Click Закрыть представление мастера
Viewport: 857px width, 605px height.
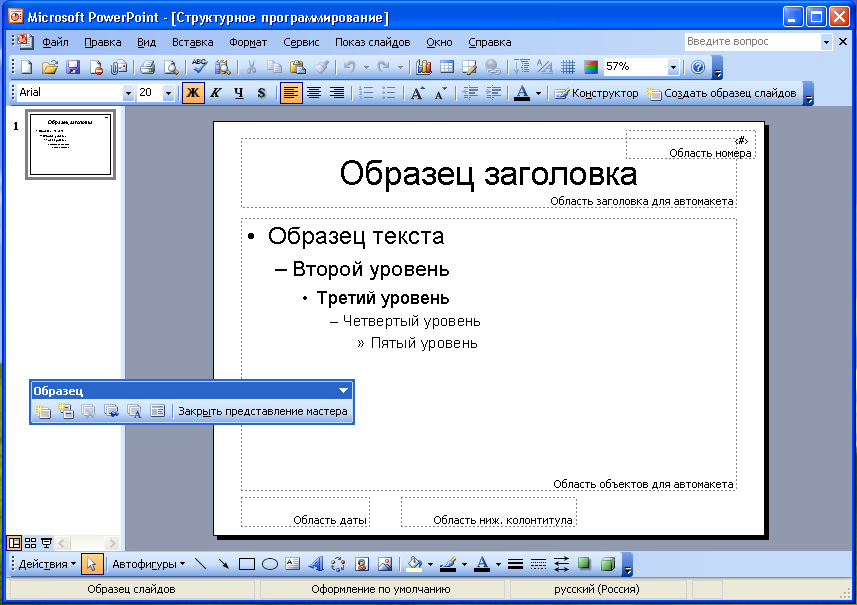pyautogui.click(x=263, y=411)
